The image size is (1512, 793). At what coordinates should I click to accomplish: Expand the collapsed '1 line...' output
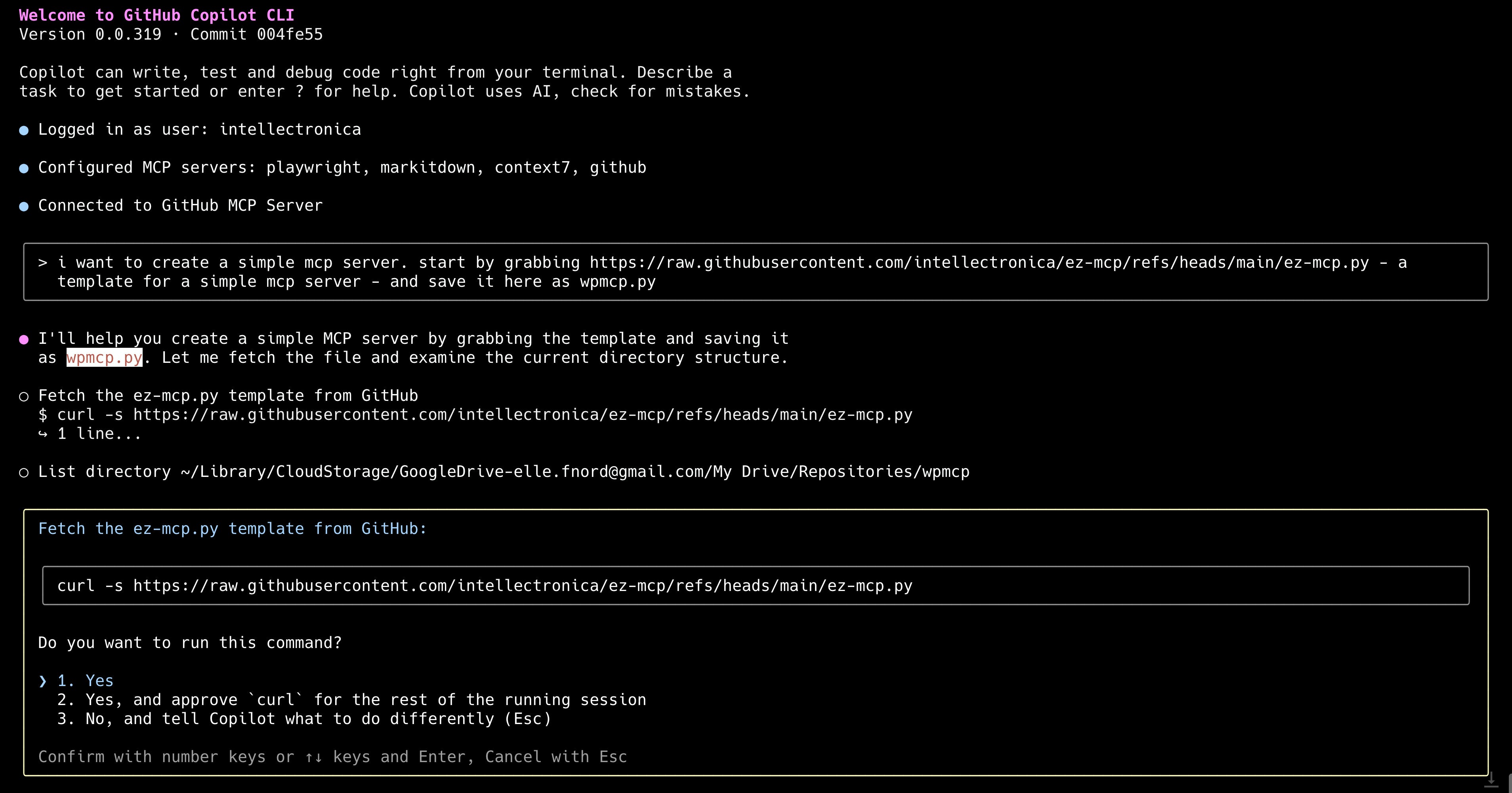point(99,434)
